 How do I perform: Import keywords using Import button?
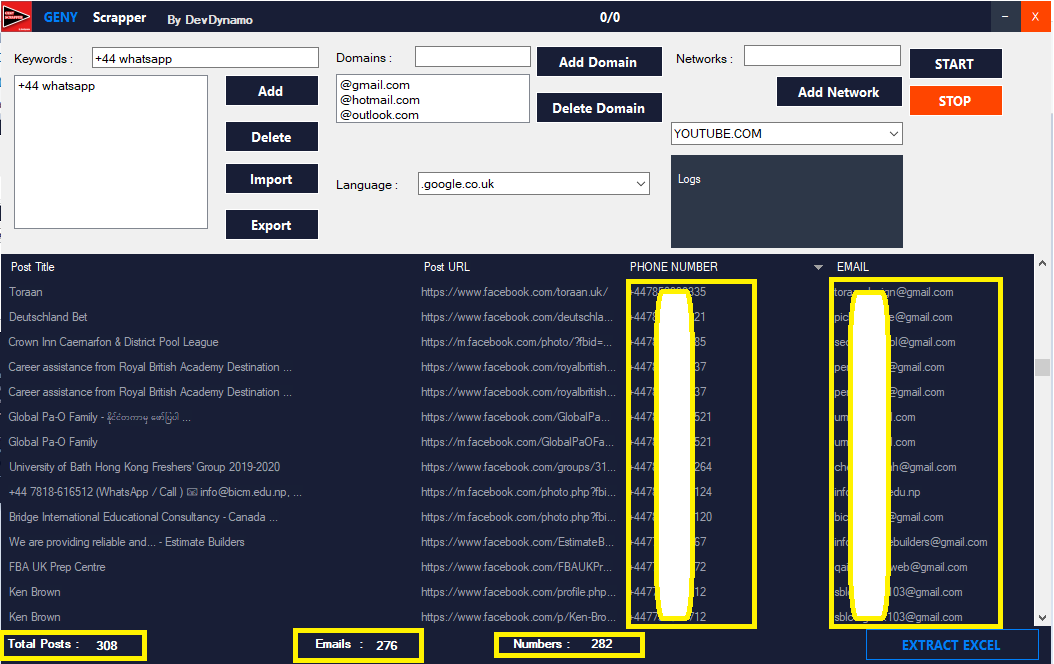click(x=272, y=179)
